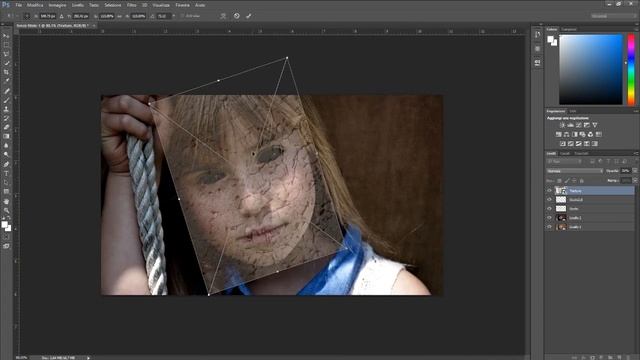Screen dimensions: 640x360
Task: Open the Filtro menu
Action: 131,5
